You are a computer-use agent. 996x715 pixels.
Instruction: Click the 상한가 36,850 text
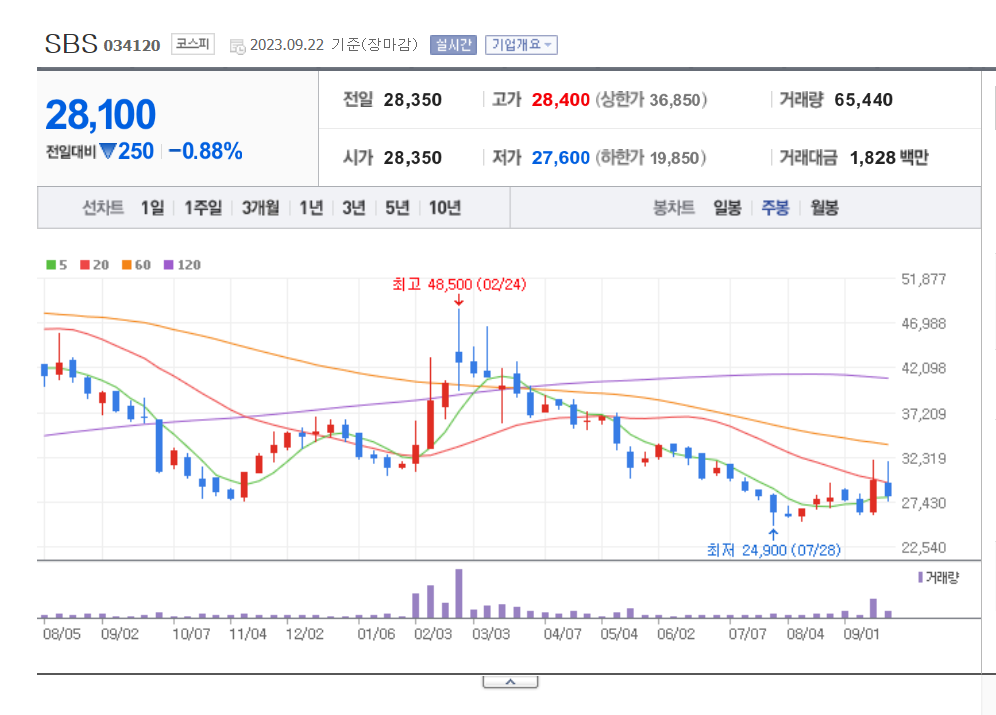[x=651, y=100]
